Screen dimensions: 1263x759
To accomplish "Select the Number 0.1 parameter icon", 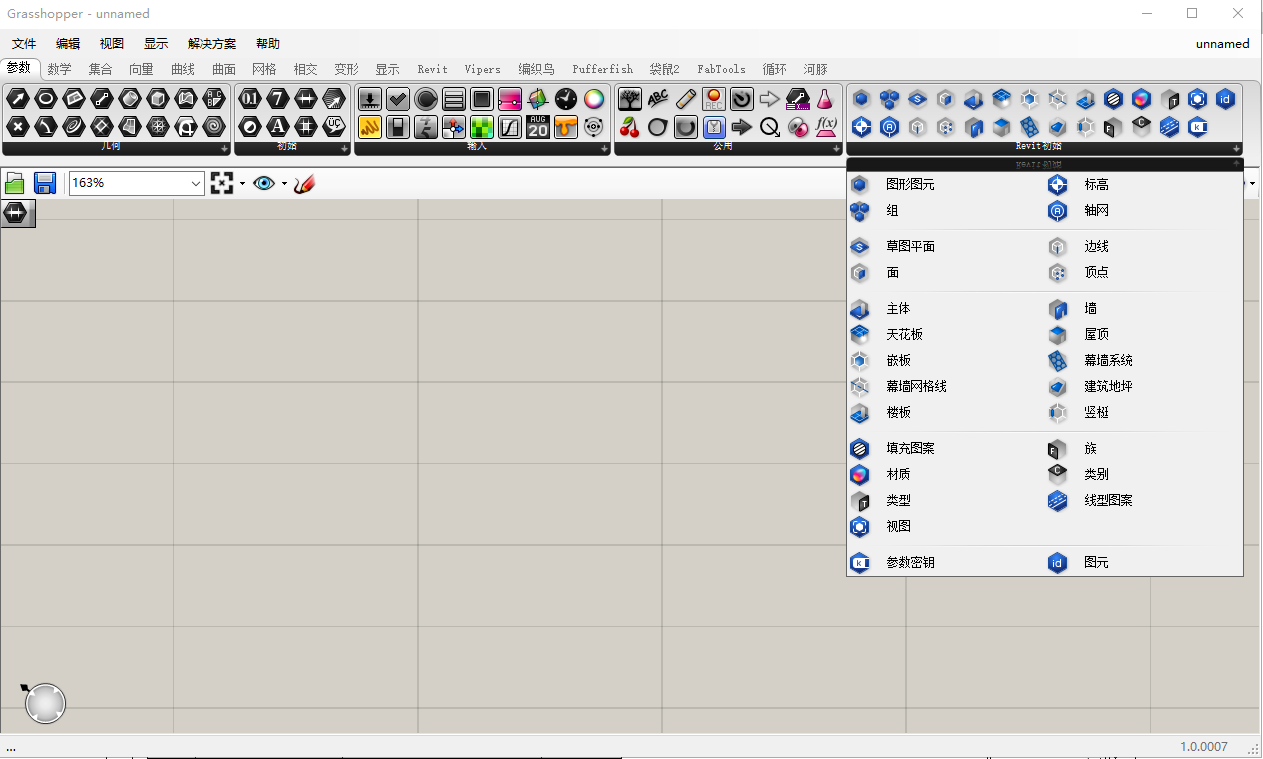I will pyautogui.click(x=250, y=99).
